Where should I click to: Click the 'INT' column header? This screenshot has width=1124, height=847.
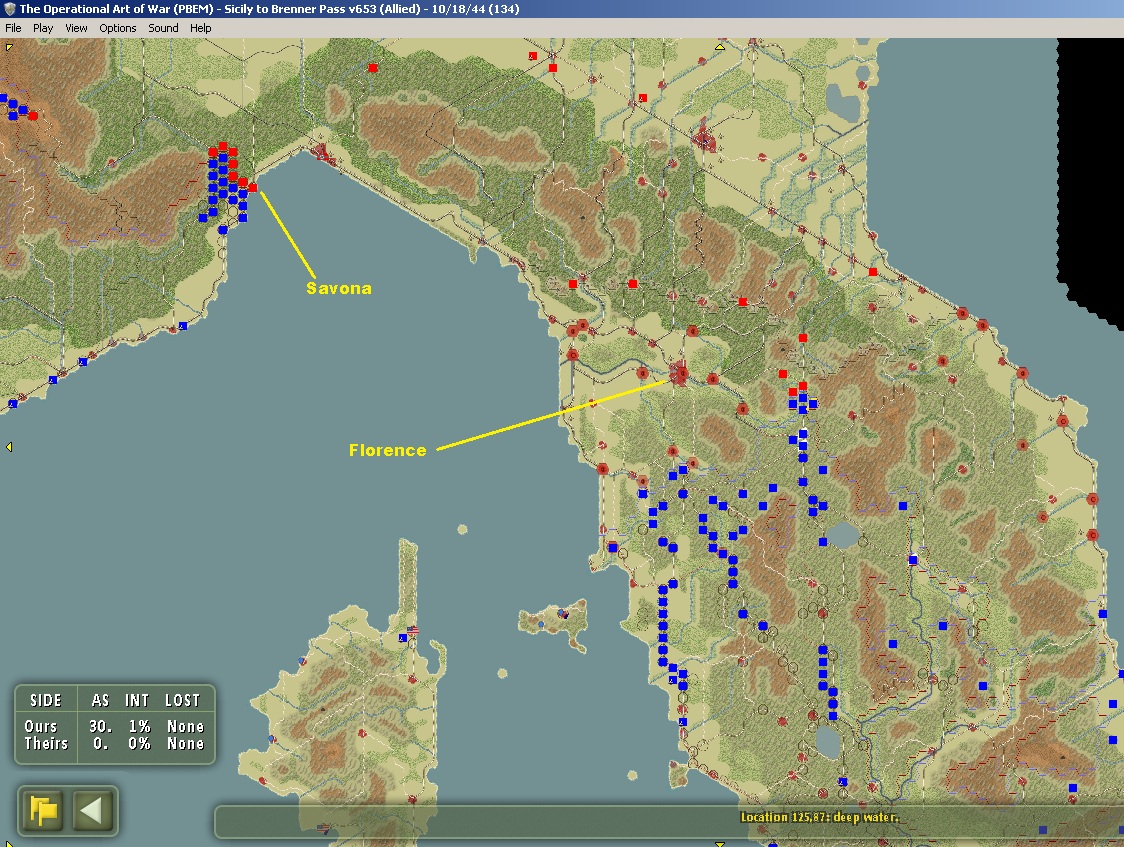pos(137,700)
